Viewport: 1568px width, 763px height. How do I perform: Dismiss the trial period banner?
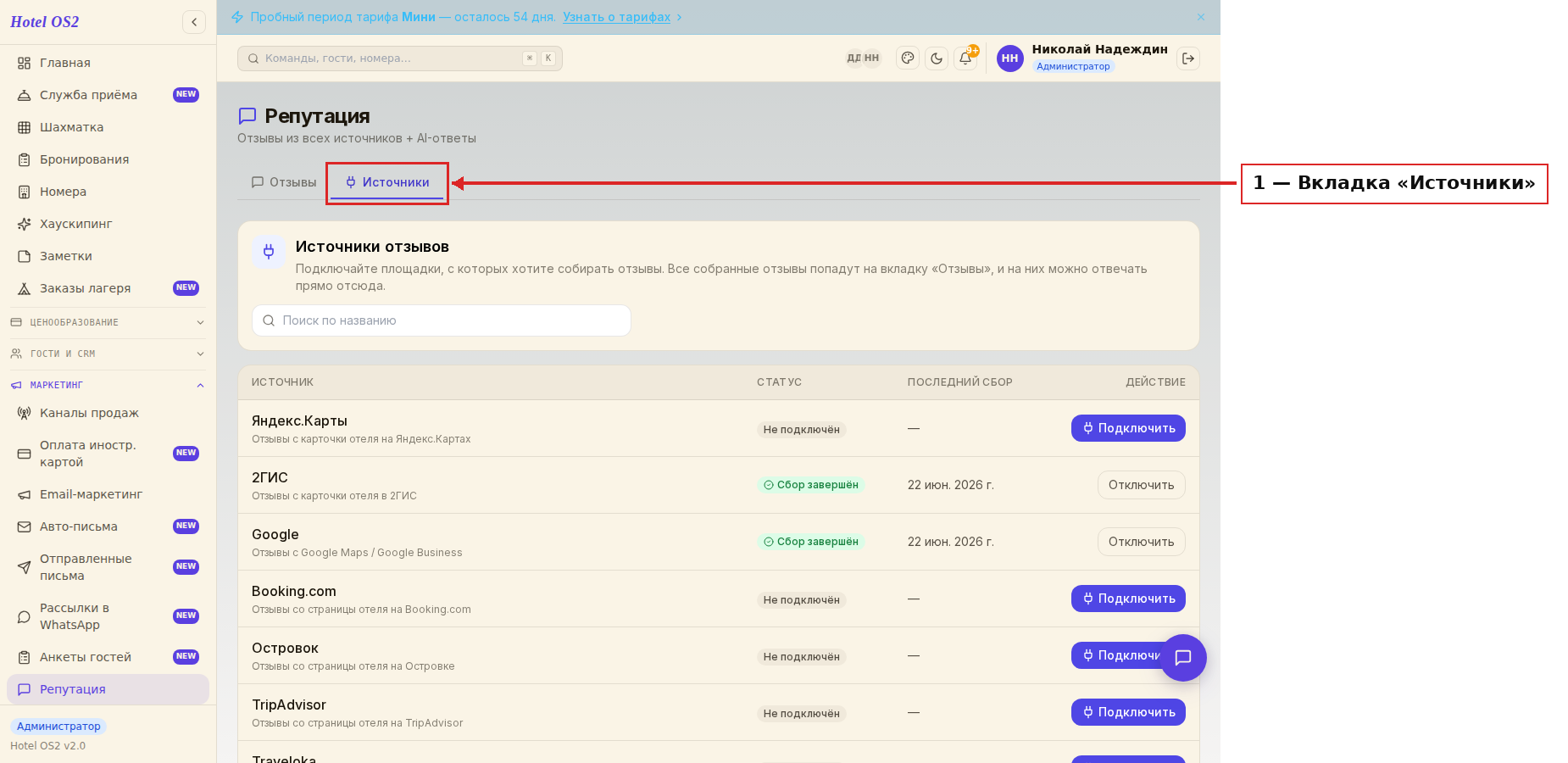tap(1201, 17)
